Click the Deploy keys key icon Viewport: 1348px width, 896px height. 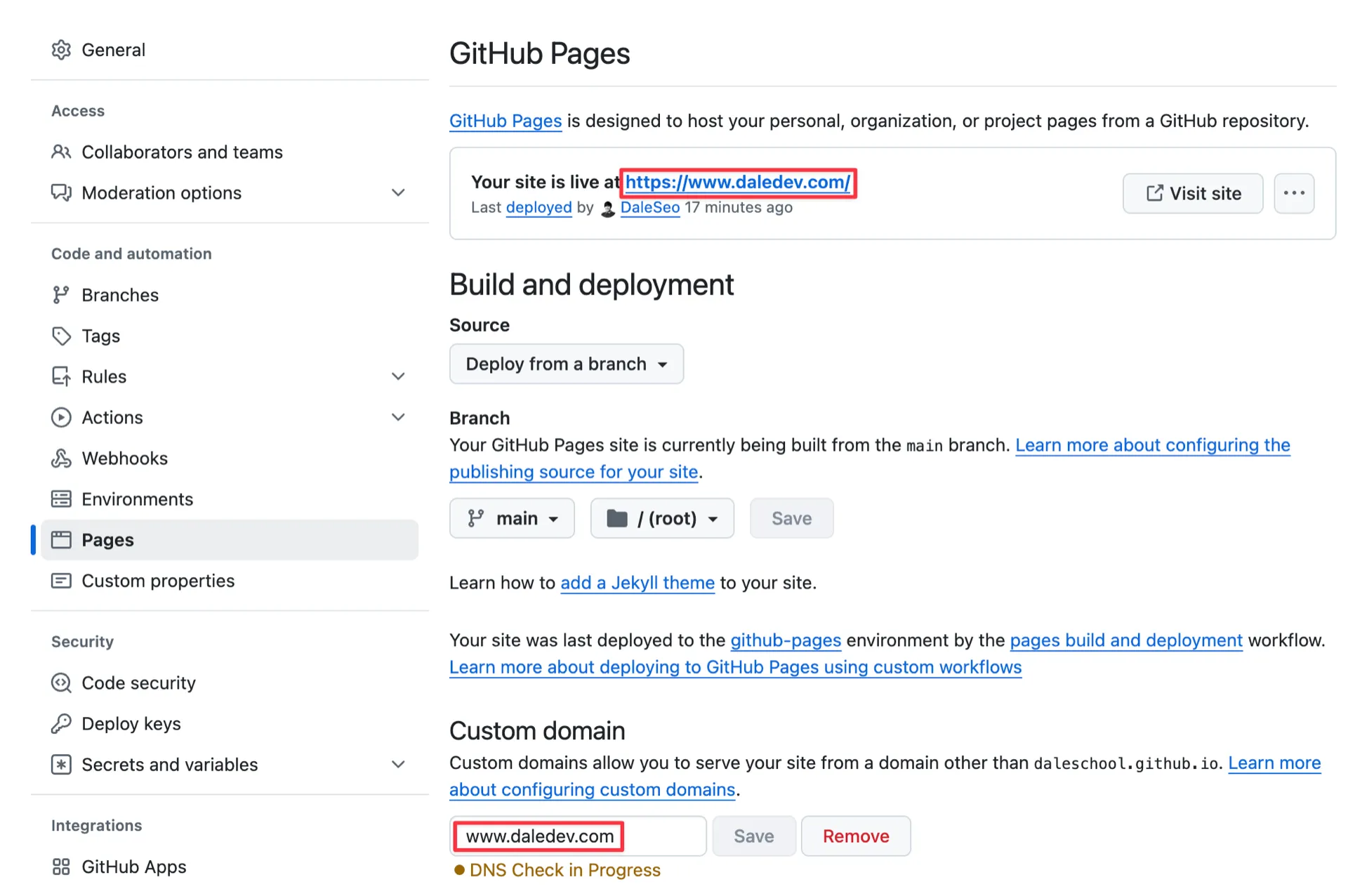[62, 723]
